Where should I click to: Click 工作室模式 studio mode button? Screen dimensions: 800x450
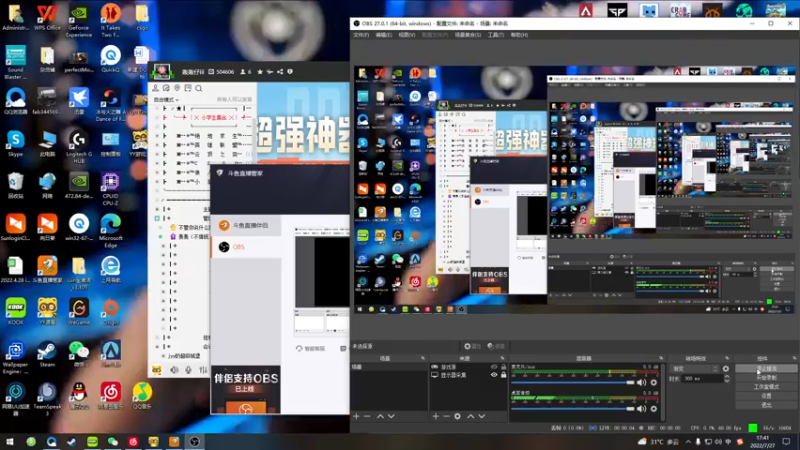(766, 387)
